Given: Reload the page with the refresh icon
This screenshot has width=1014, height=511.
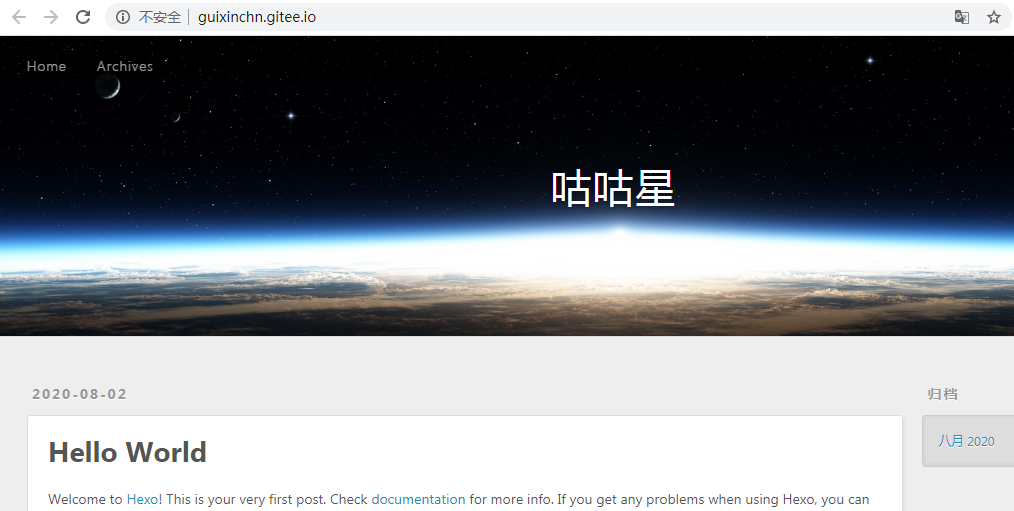Looking at the screenshot, I should pos(83,17).
